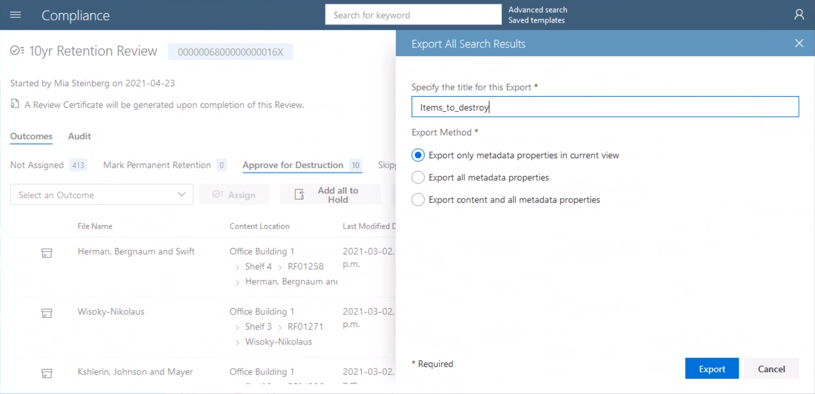
Task: Click the Assign button
Action: [234, 195]
